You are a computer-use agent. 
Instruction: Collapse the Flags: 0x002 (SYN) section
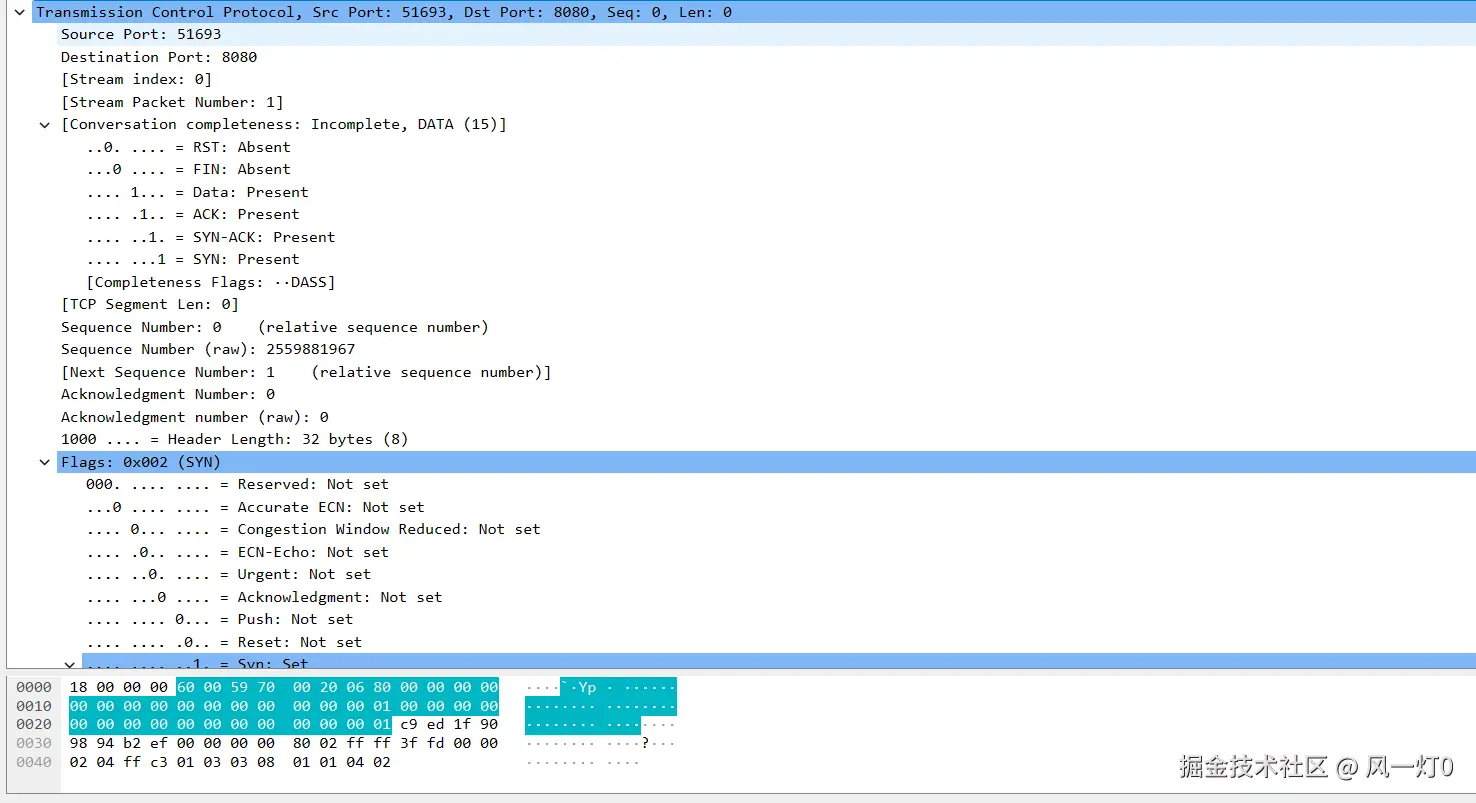44,462
